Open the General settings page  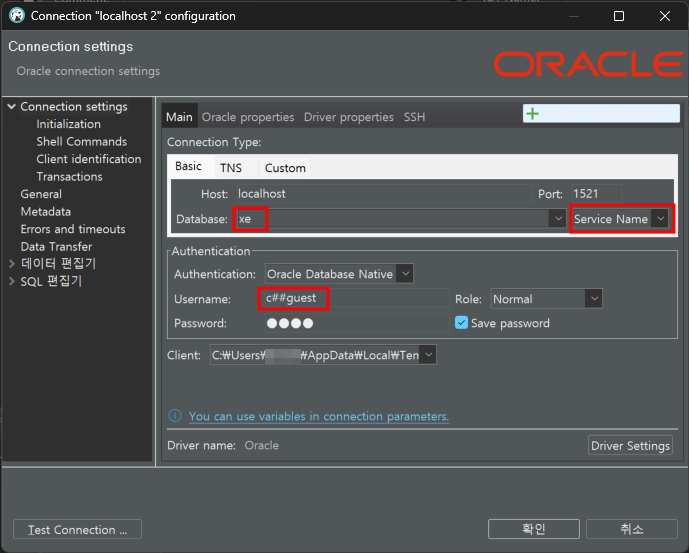click(x=41, y=194)
